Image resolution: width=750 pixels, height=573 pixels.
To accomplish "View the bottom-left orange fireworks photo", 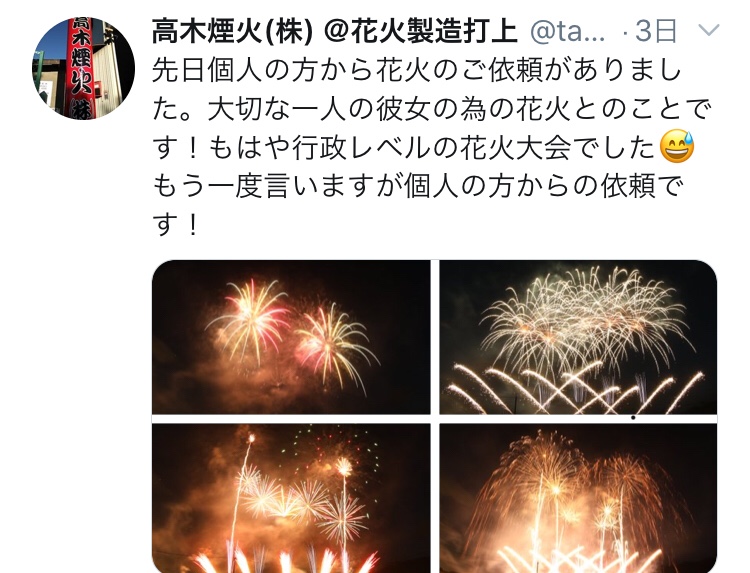I will 291,498.
